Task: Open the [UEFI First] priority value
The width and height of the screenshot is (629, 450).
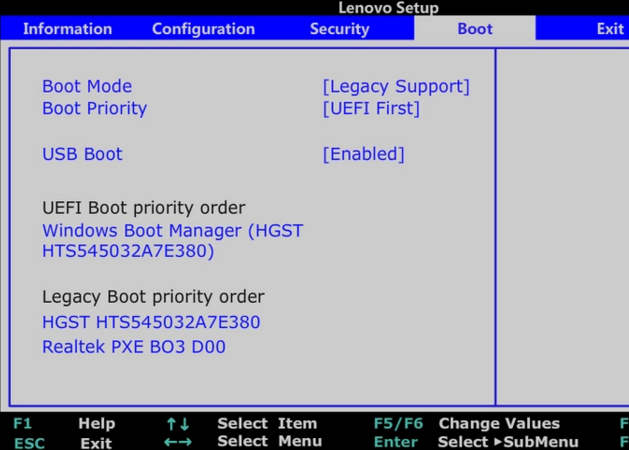Action: point(370,109)
